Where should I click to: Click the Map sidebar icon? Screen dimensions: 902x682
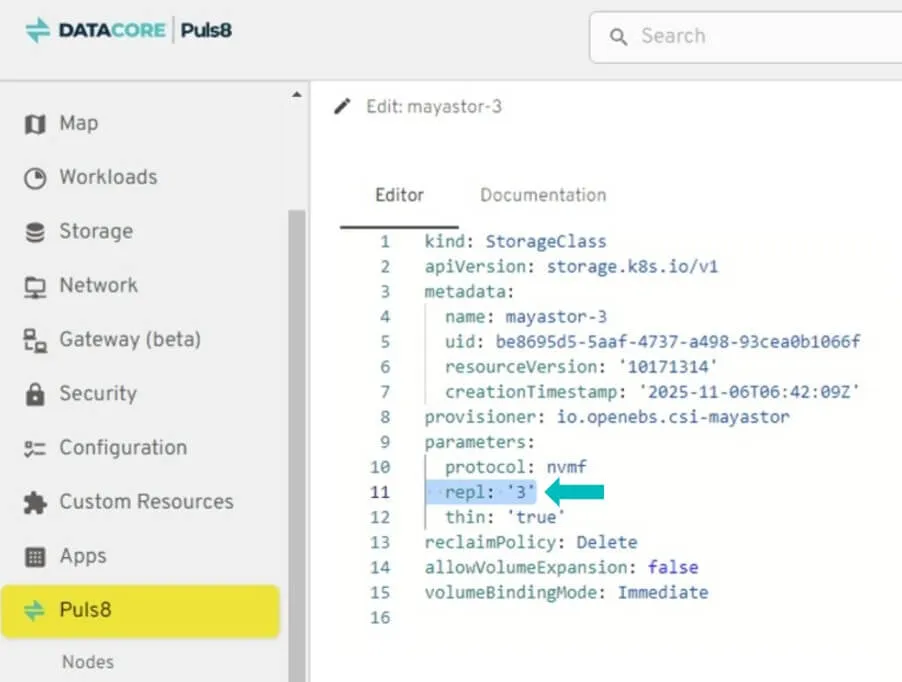tap(35, 123)
